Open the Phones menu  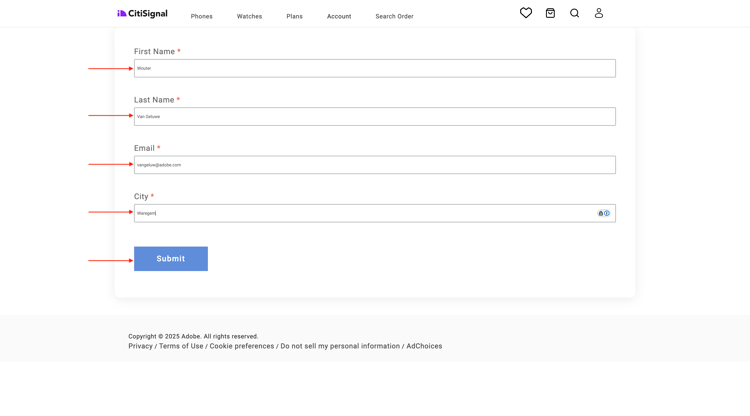tap(201, 16)
